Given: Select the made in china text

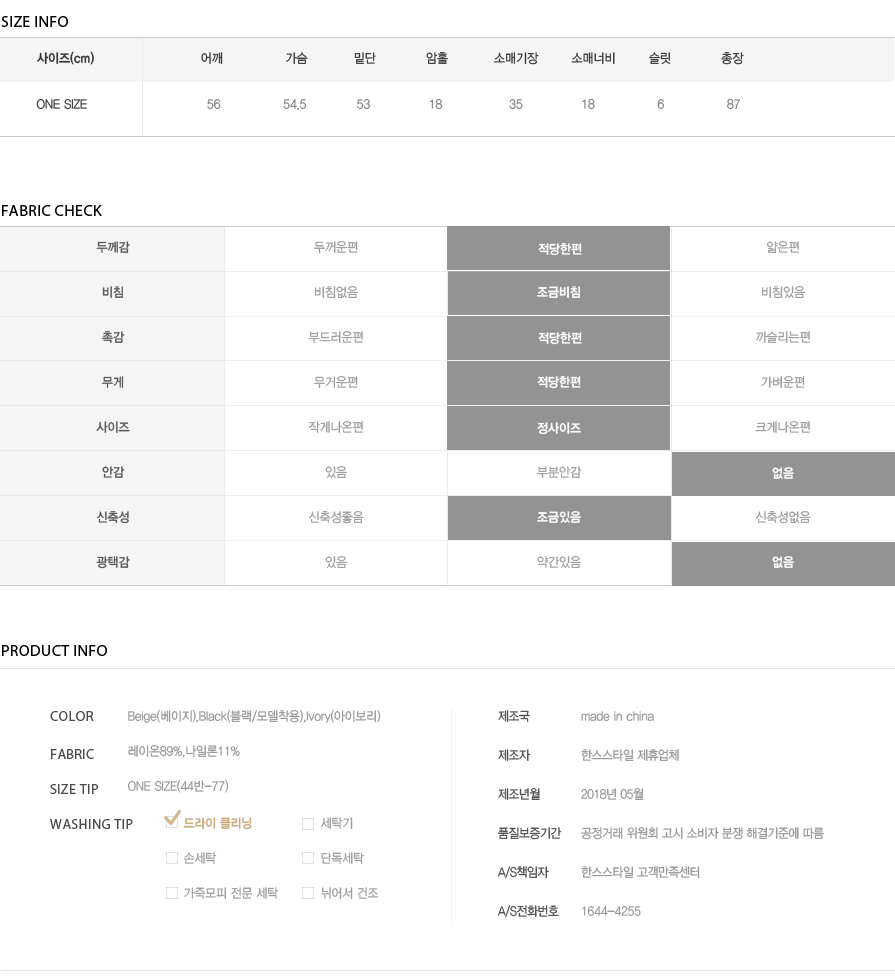Looking at the screenshot, I should tap(617, 717).
